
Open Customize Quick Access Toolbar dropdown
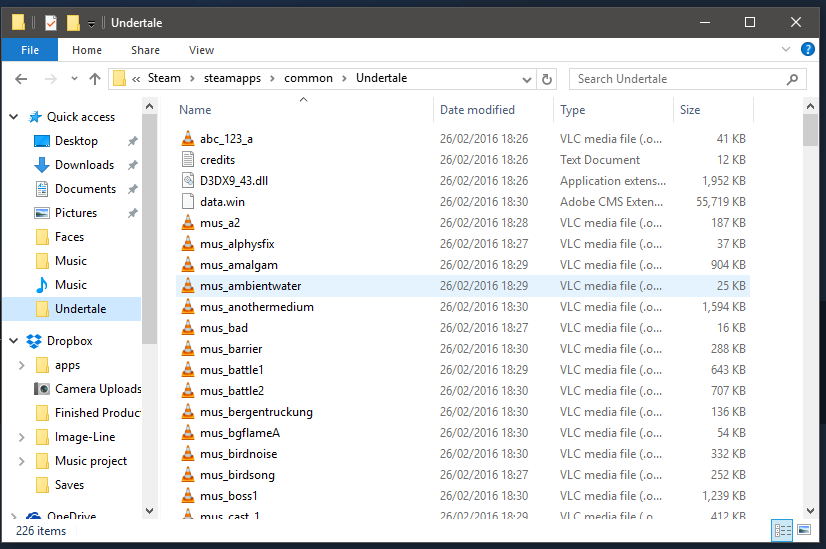(91, 23)
